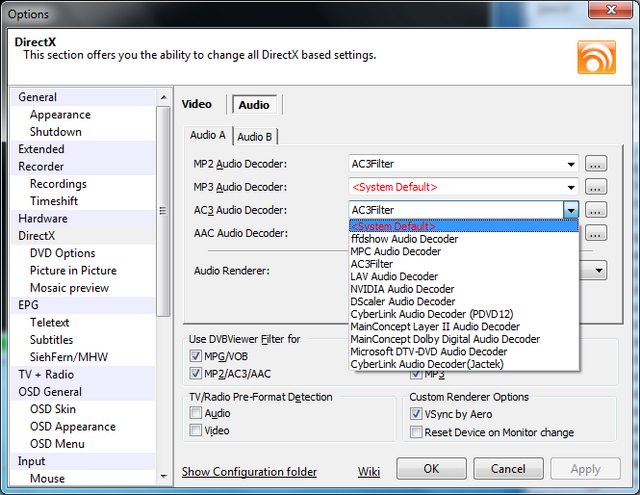Open the General section in sidebar
640x495 pixels.
[x=83, y=97]
